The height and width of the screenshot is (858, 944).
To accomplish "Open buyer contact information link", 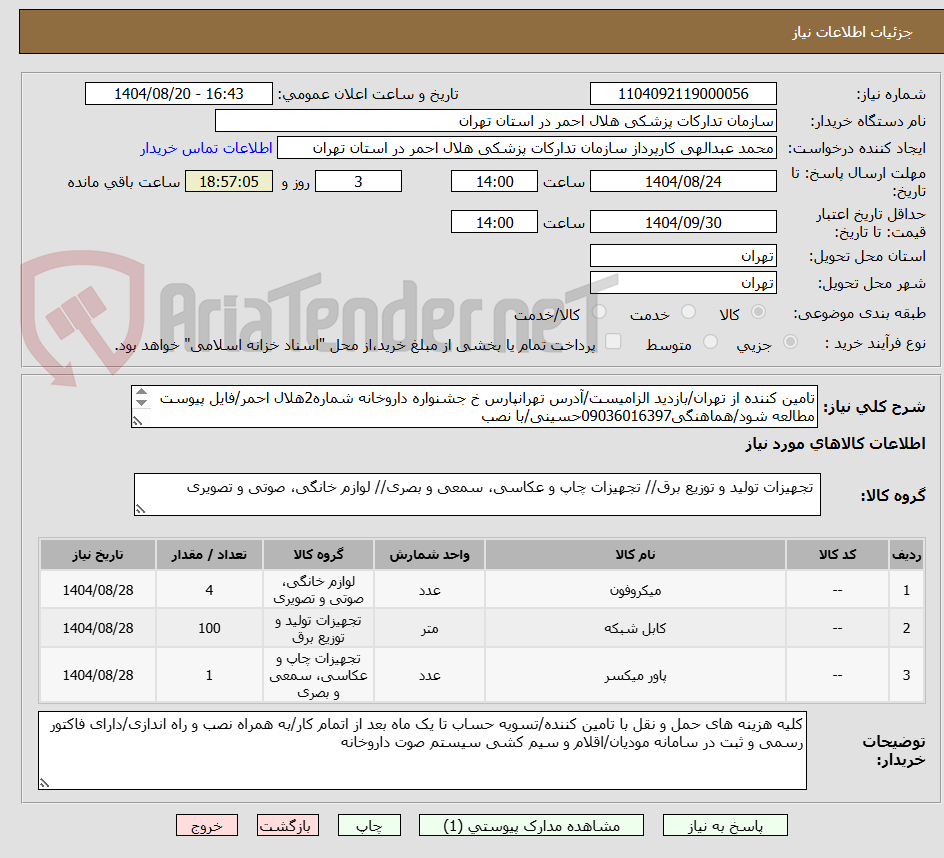I will (x=206, y=148).
